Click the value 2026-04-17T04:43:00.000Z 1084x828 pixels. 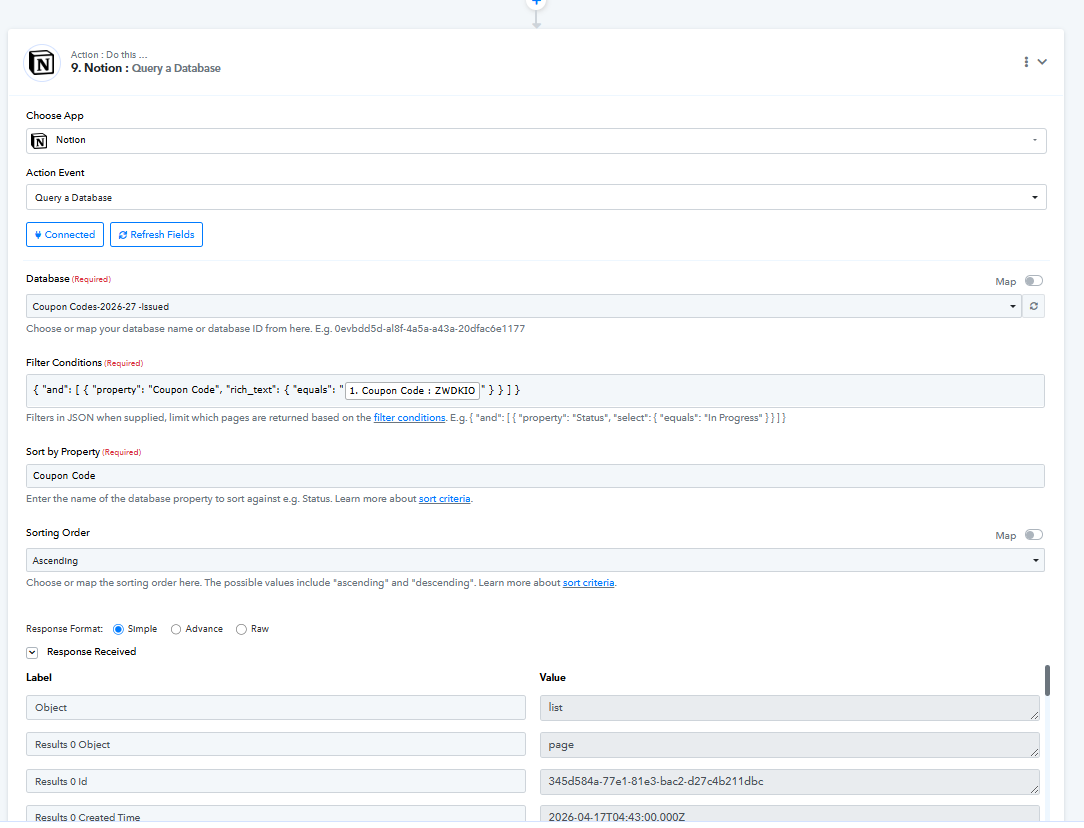789,814
